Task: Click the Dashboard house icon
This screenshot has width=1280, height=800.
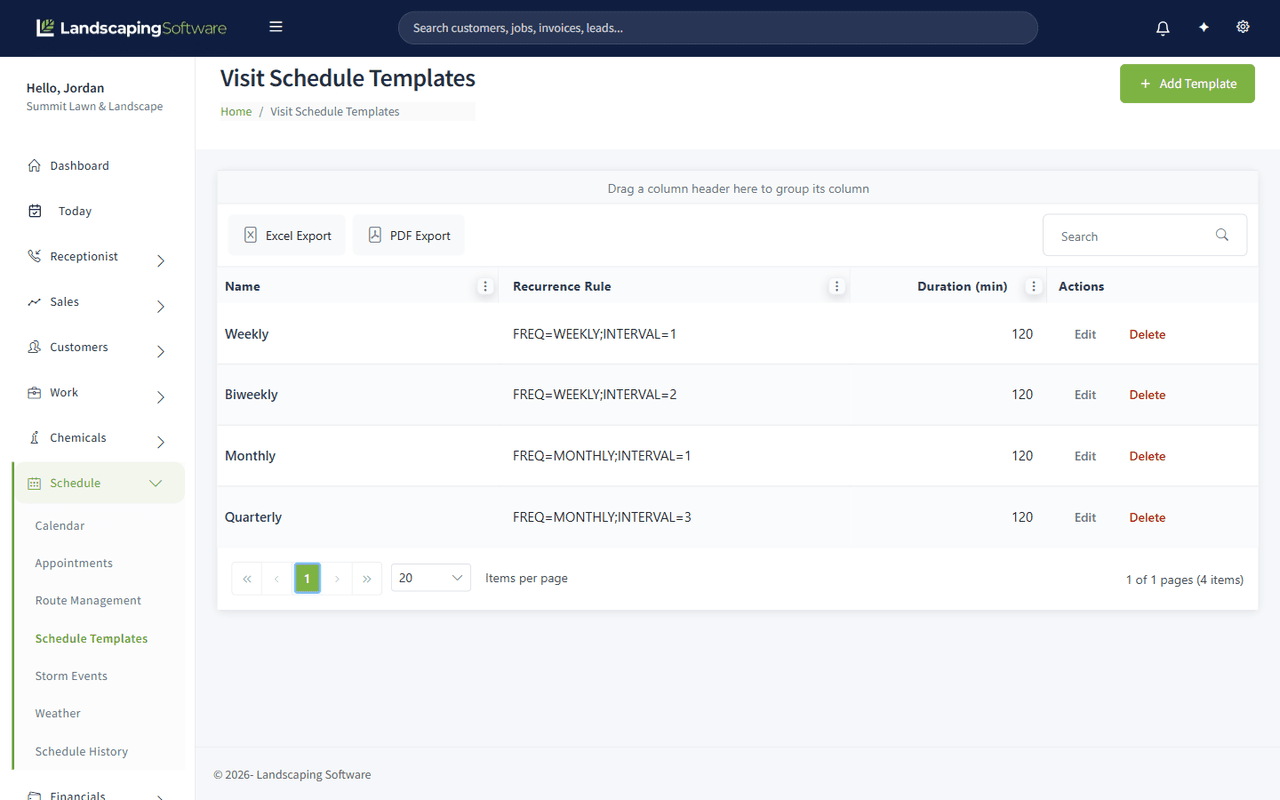Action: click(35, 166)
